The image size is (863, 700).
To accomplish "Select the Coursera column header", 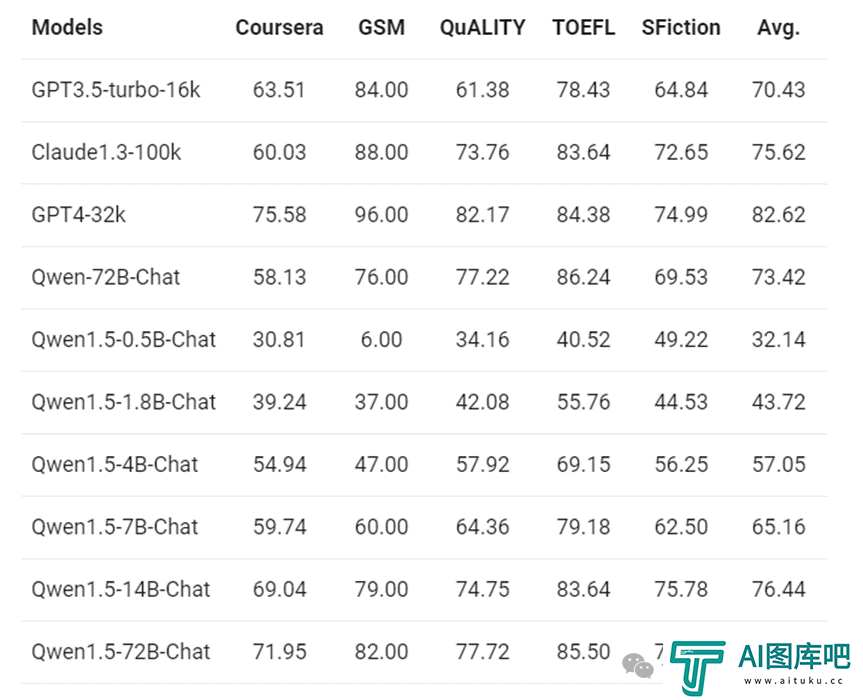I will 279,27.
